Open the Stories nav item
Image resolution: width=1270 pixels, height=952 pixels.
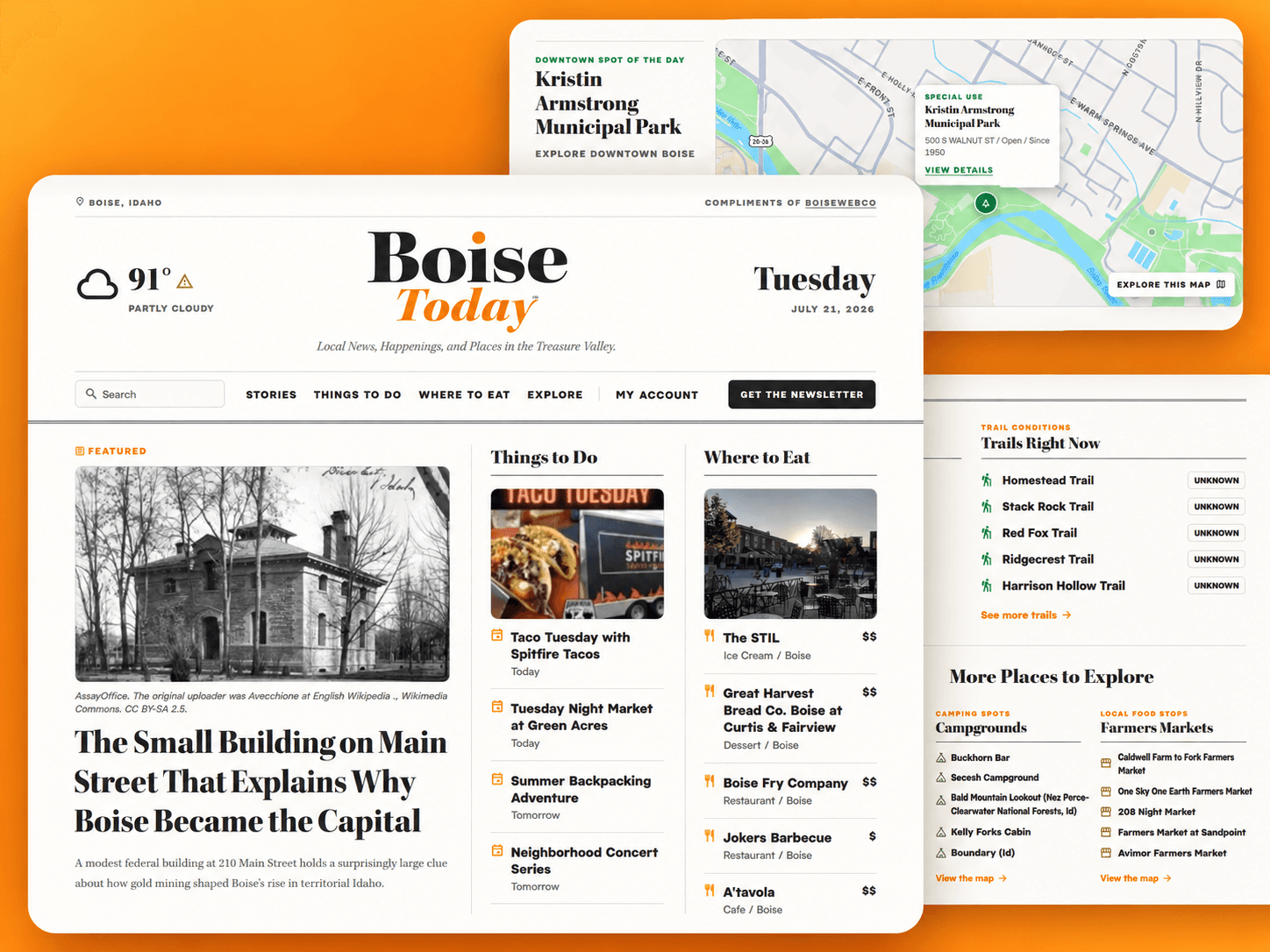coord(271,394)
